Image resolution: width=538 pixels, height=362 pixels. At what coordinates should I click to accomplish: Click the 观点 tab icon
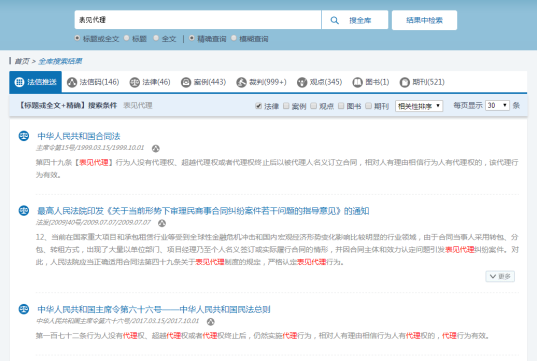click(302, 82)
